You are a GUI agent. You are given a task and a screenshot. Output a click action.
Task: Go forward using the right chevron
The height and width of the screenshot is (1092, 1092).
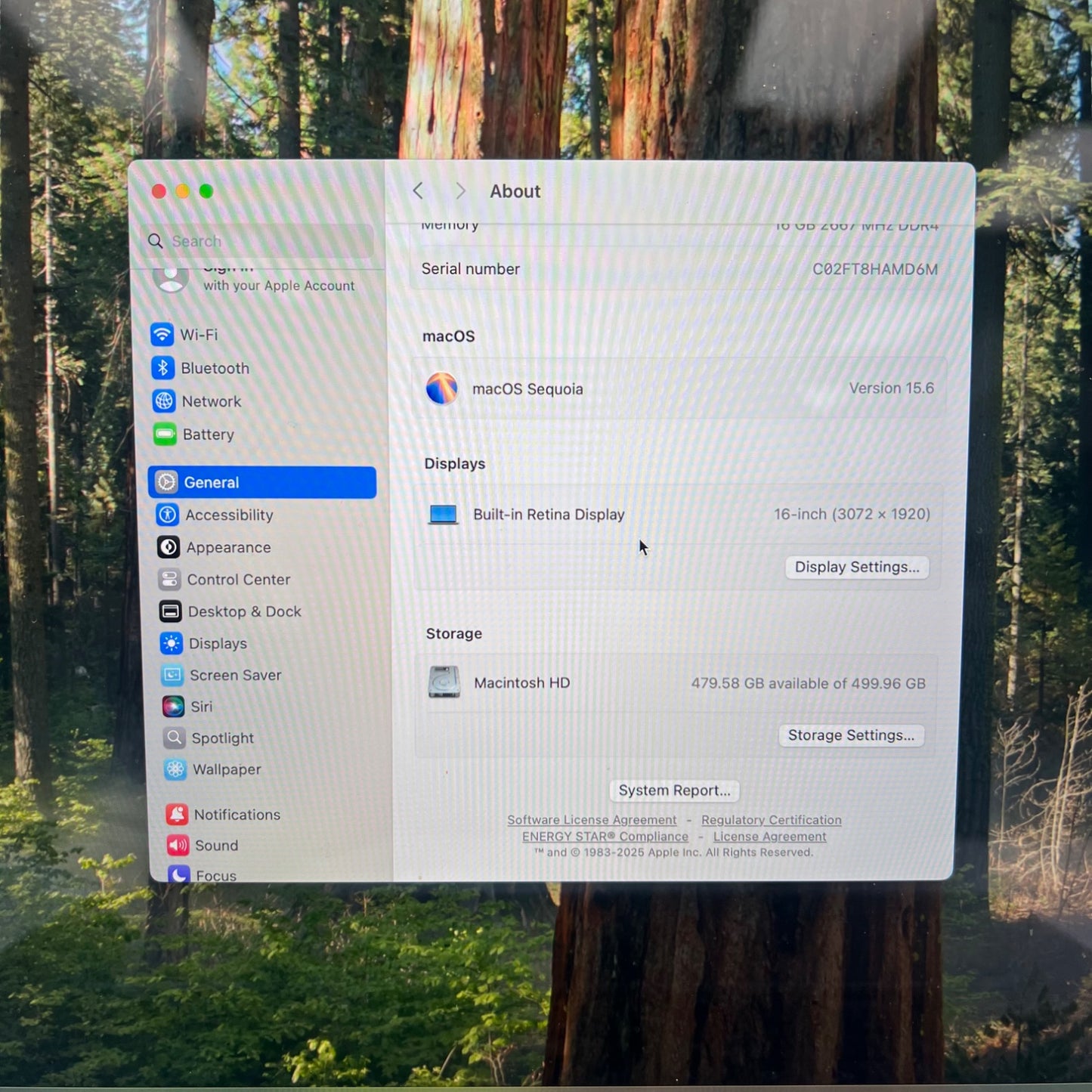[460, 191]
